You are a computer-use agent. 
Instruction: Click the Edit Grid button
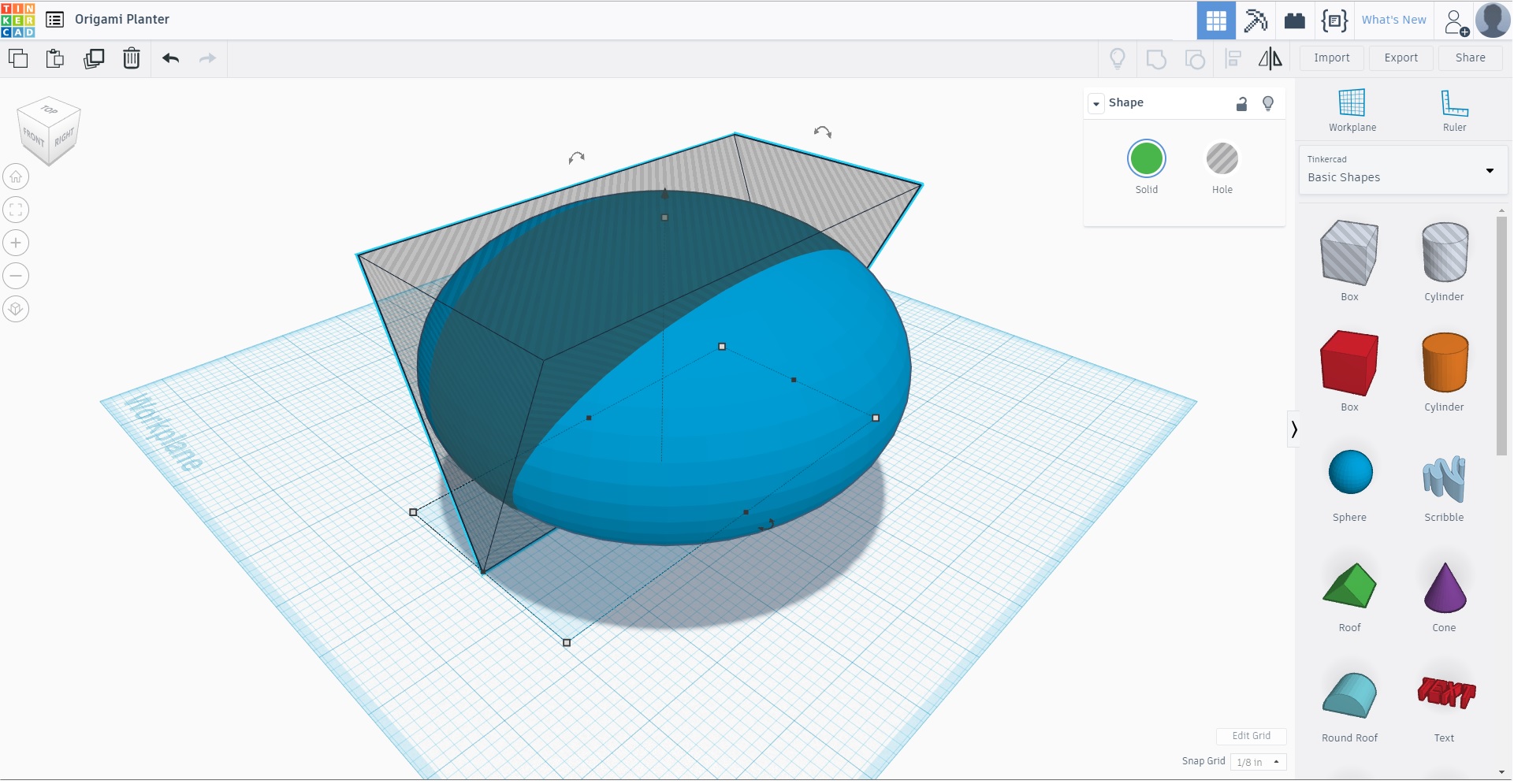tap(1252, 736)
